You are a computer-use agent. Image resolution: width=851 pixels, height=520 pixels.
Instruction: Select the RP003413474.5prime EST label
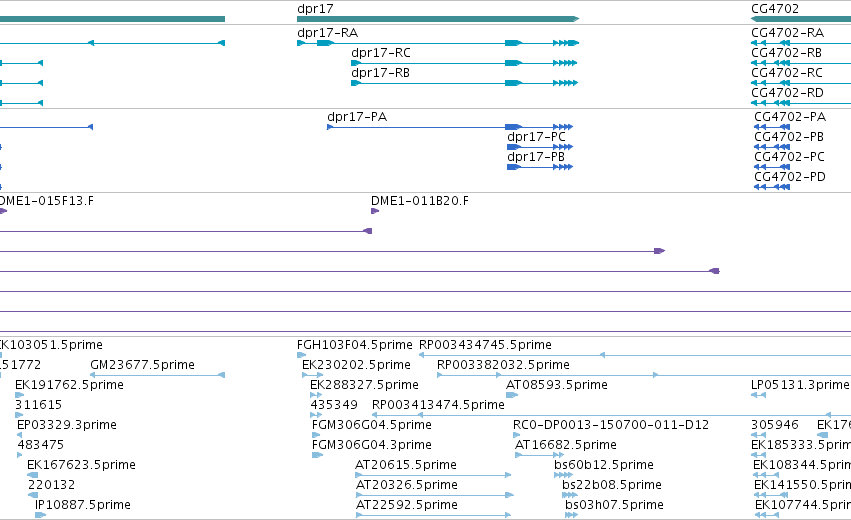click(x=439, y=405)
